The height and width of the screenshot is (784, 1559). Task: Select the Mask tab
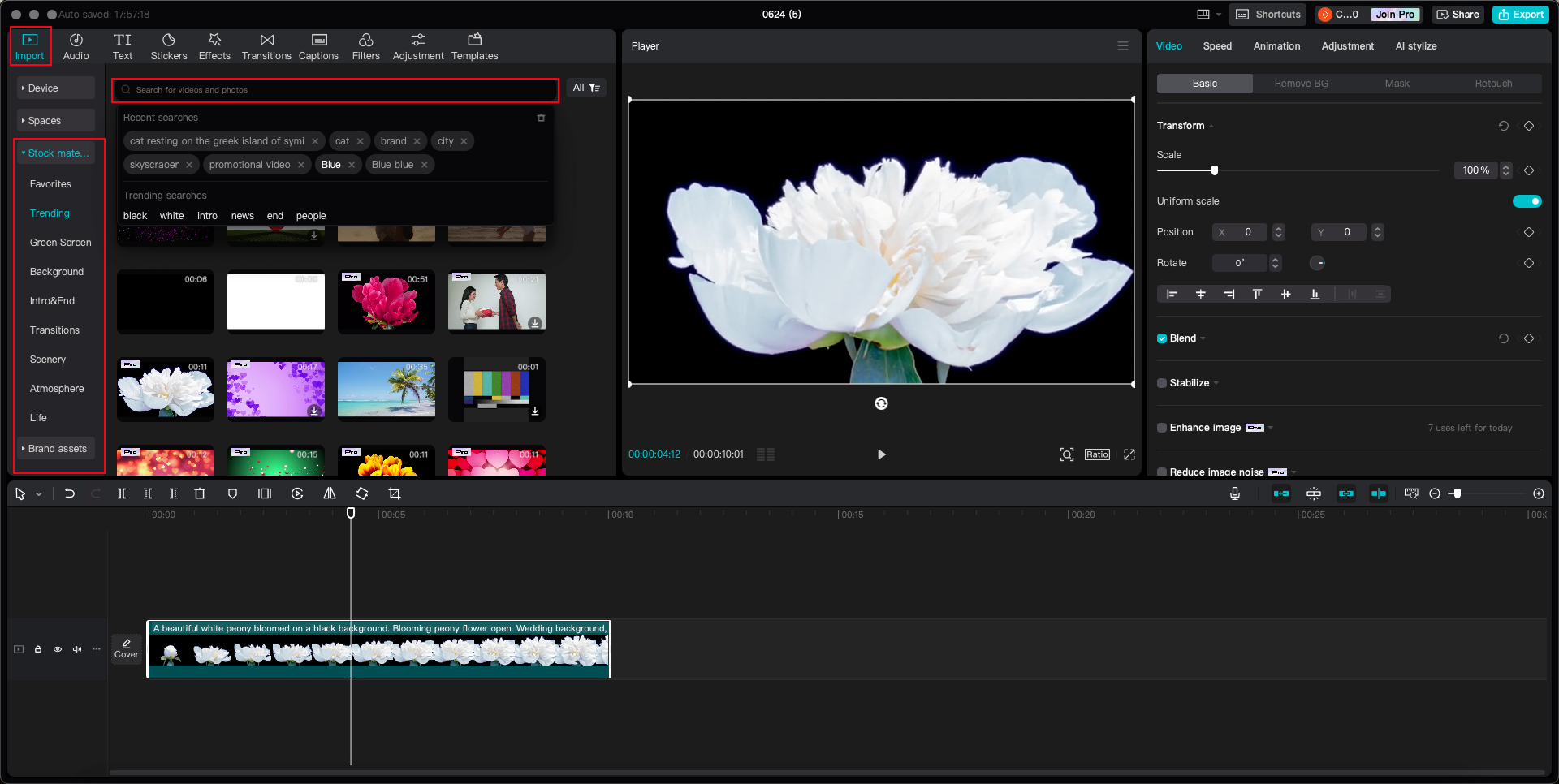(x=1397, y=84)
